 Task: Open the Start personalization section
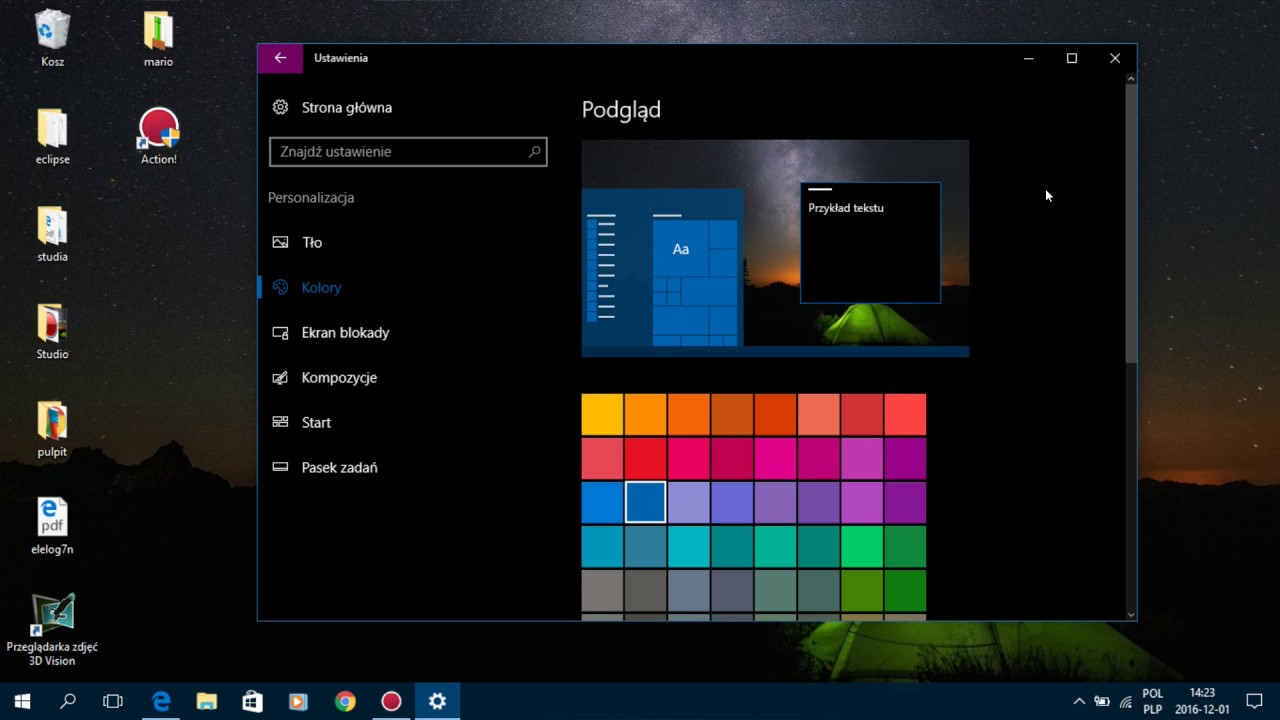click(x=302, y=422)
